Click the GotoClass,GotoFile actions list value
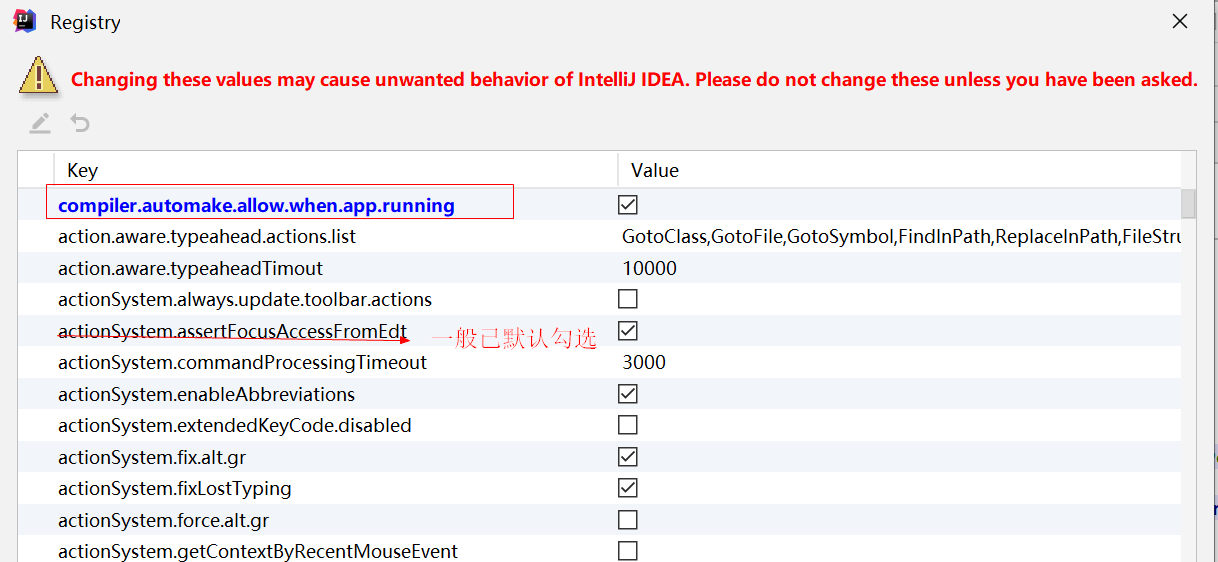1218x562 pixels. tap(901, 237)
